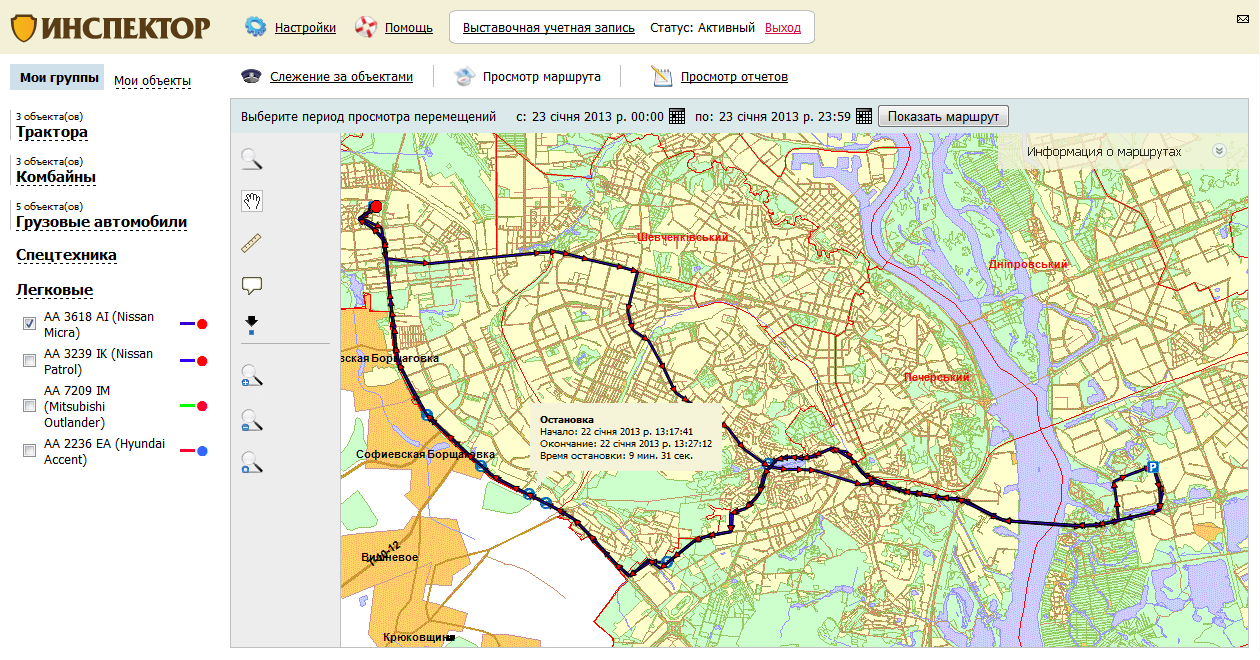This screenshot has width=1260, height=660.
Task: Open Просмотр отчетов section
Action: (x=734, y=76)
